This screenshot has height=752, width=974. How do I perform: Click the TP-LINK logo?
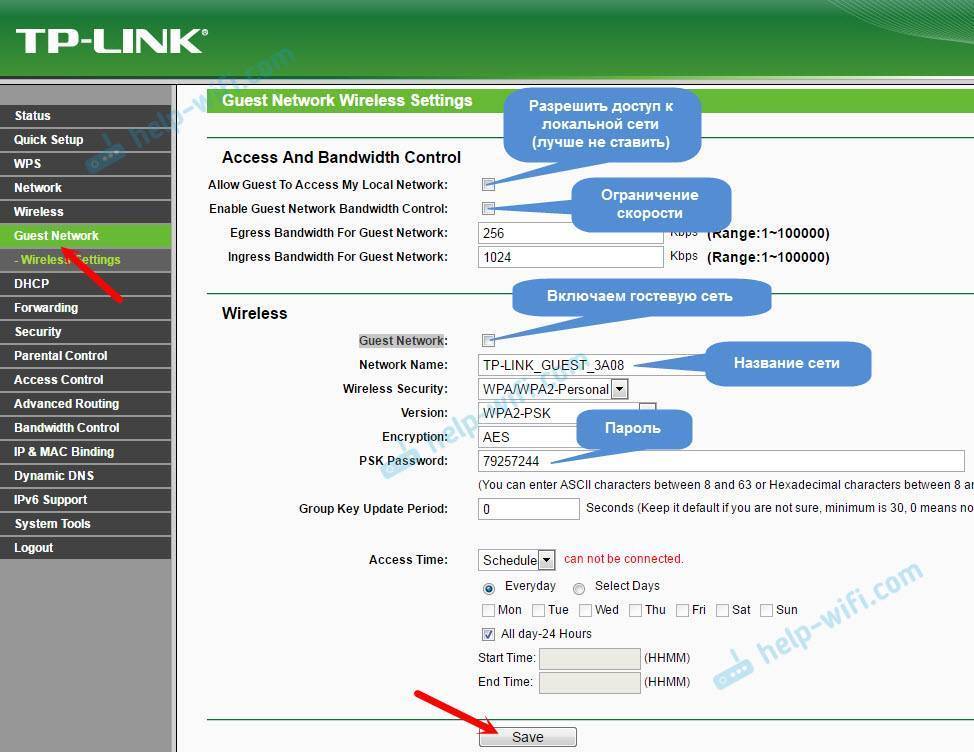(x=112, y=41)
